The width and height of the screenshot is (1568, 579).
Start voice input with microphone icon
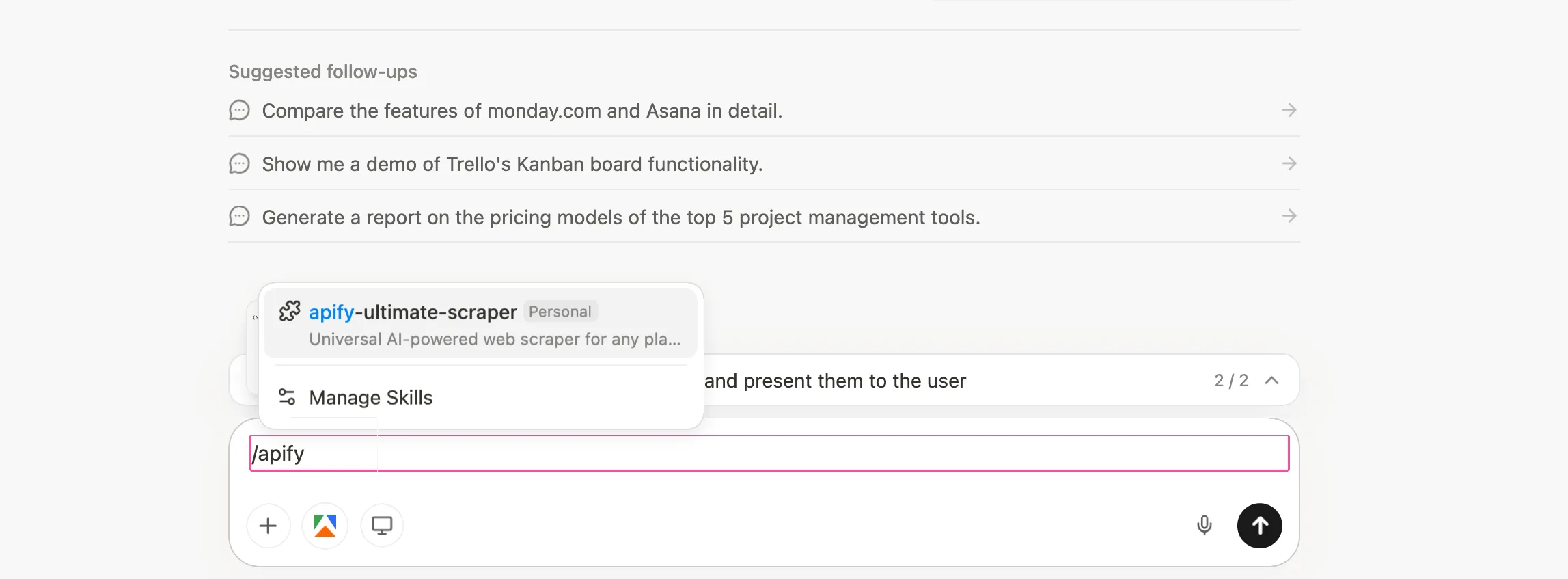pos(1205,526)
